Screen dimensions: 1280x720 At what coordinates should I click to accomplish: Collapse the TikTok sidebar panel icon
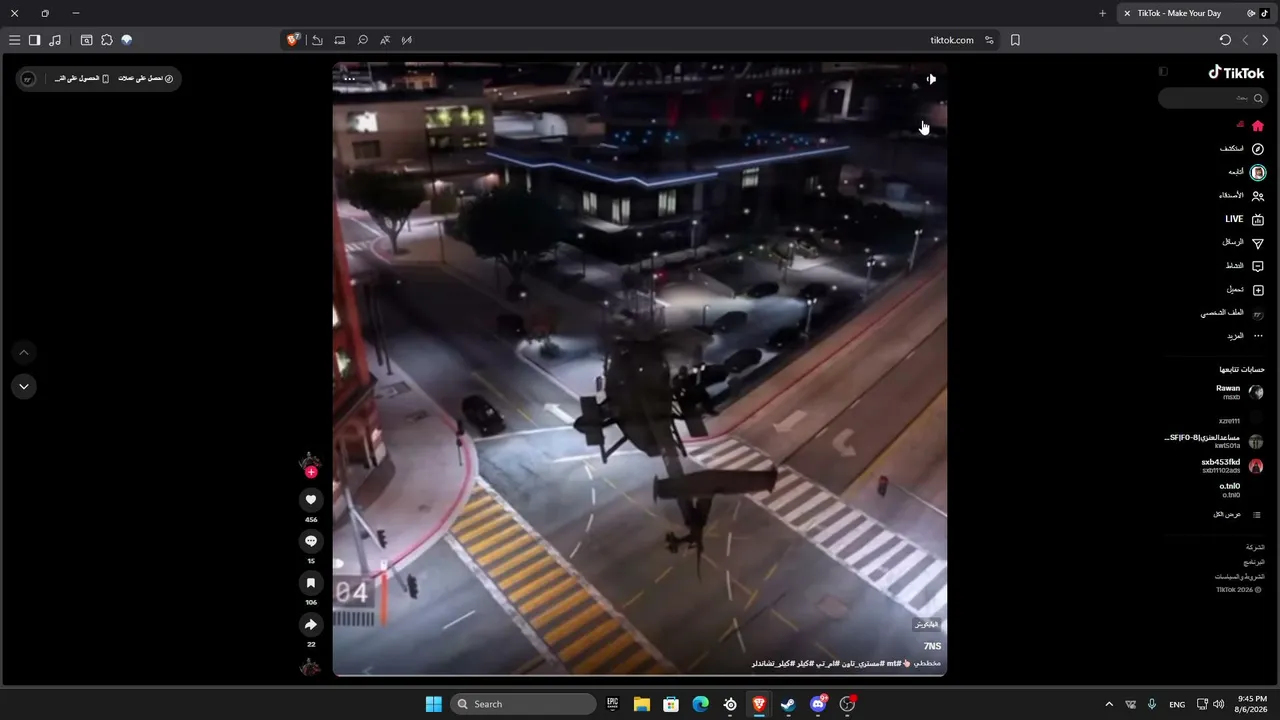tap(1163, 72)
